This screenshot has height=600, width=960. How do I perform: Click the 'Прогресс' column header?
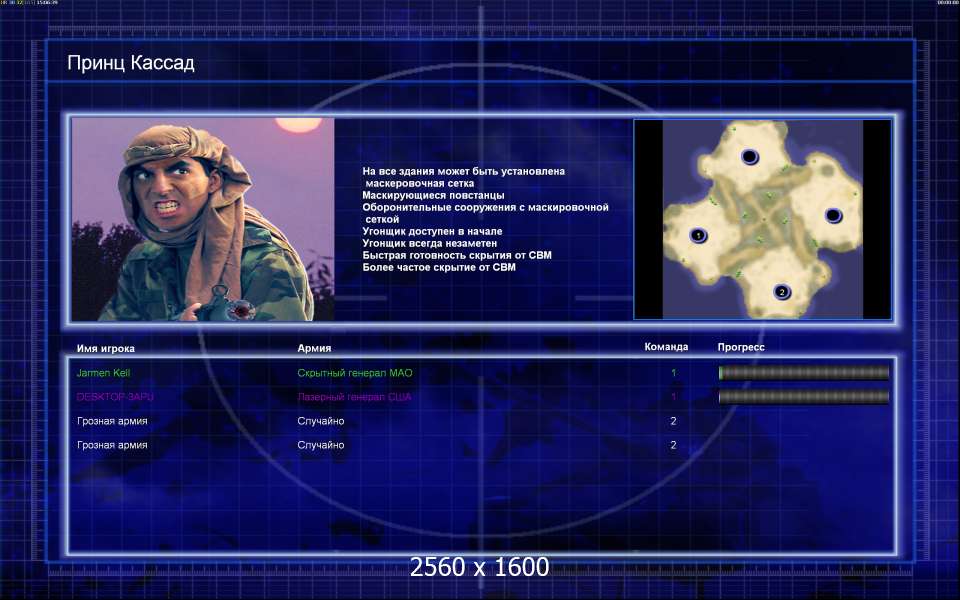[741, 347]
